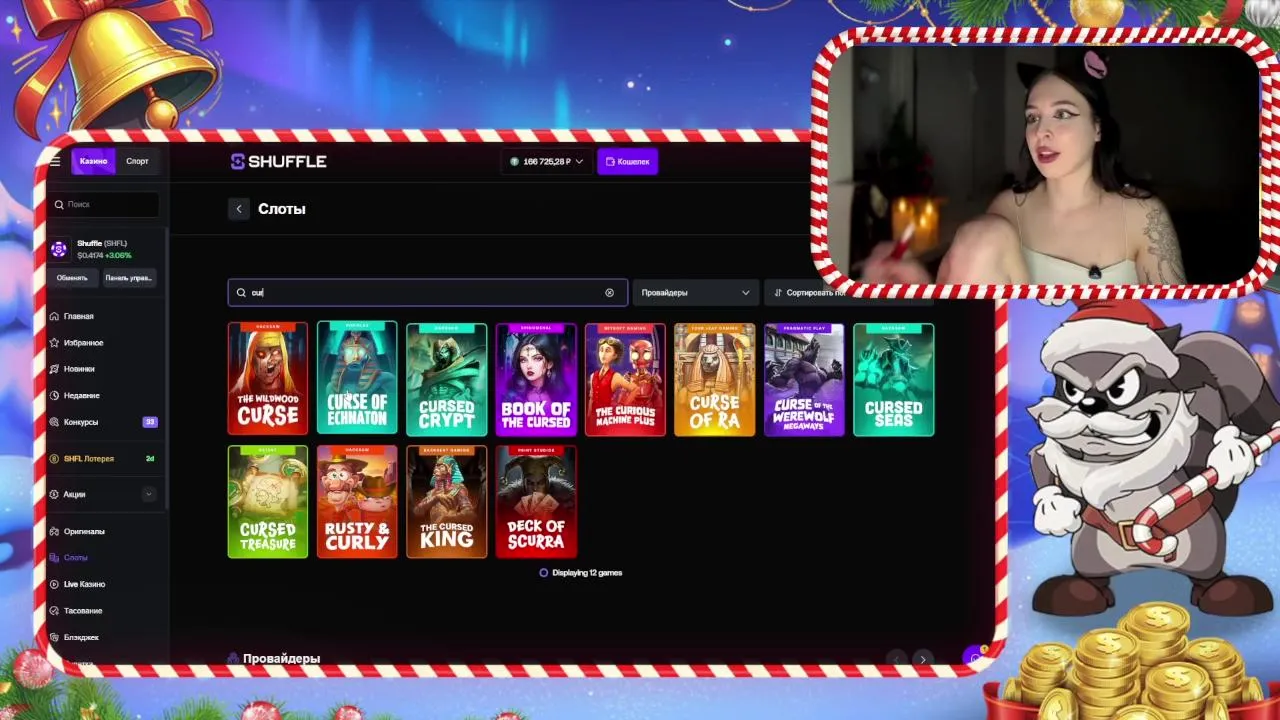Open the Панель управления button
The height and width of the screenshot is (720, 1280).
129,278
